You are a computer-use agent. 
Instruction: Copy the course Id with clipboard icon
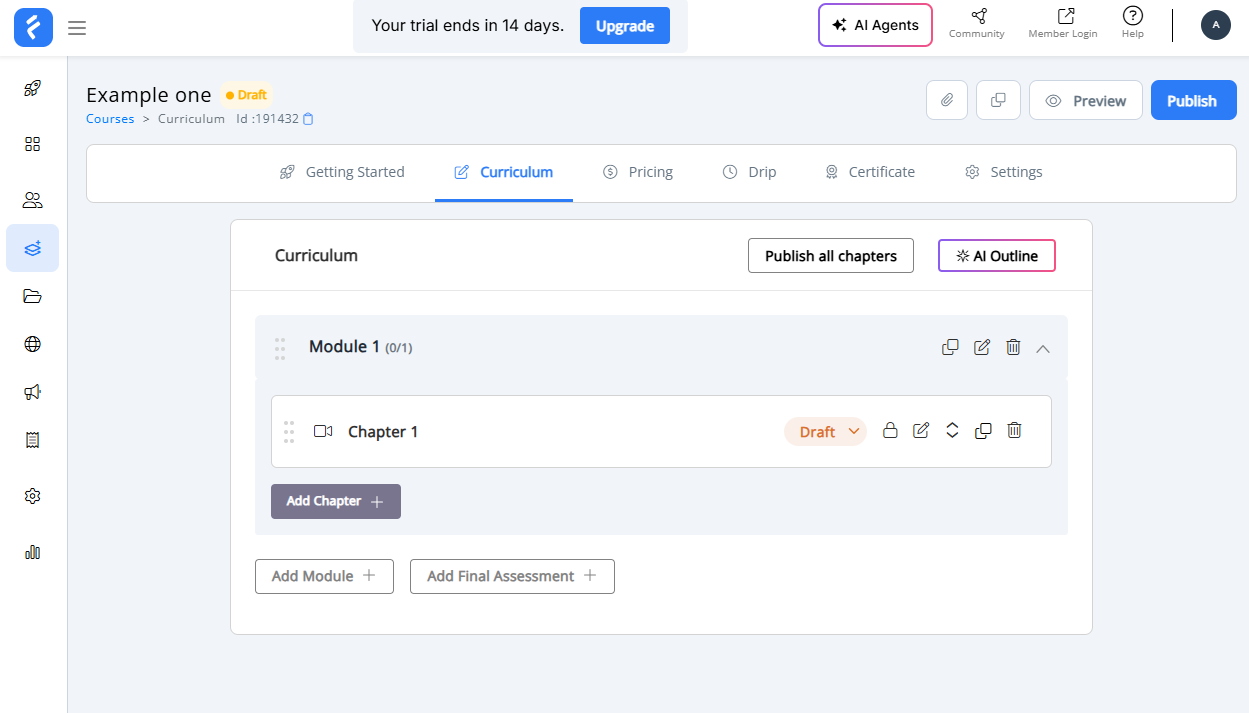tap(308, 119)
